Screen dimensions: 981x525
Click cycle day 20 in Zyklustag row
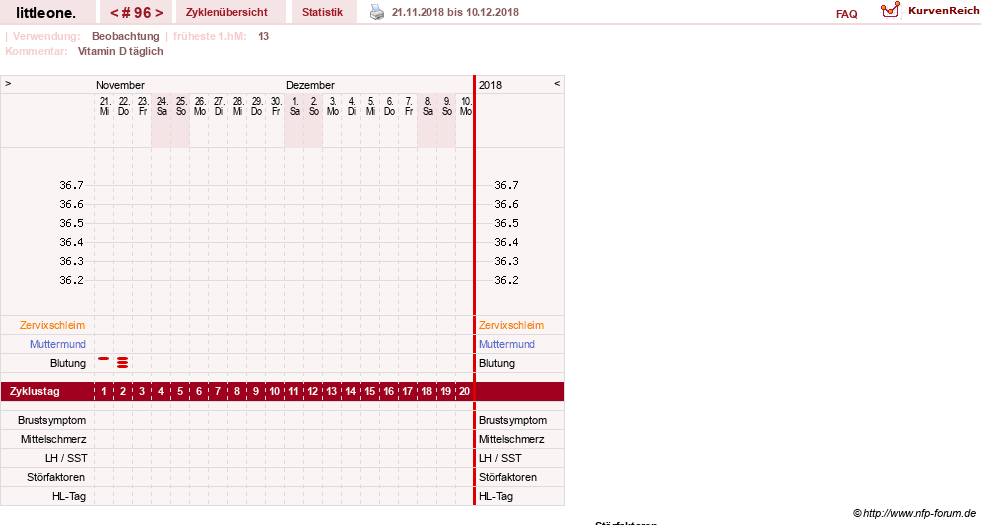click(464, 392)
